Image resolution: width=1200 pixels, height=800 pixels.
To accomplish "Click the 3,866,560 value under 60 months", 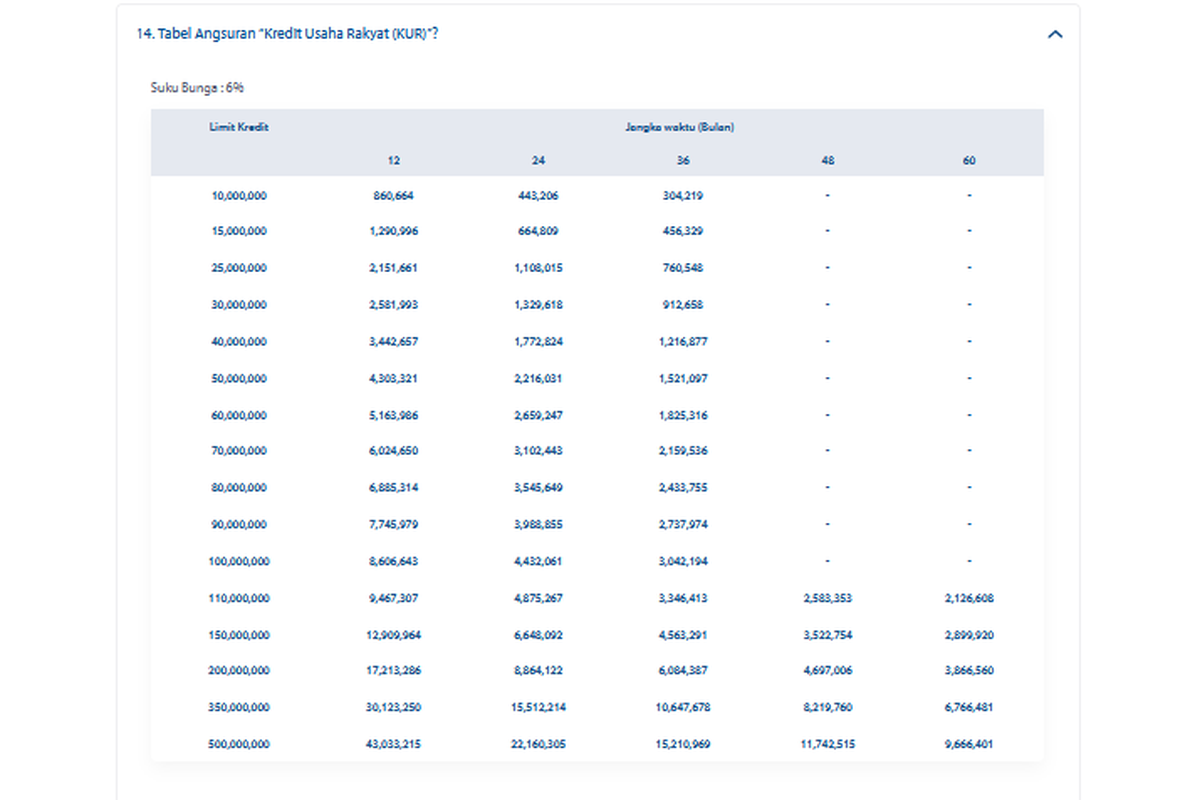I will (969, 671).
